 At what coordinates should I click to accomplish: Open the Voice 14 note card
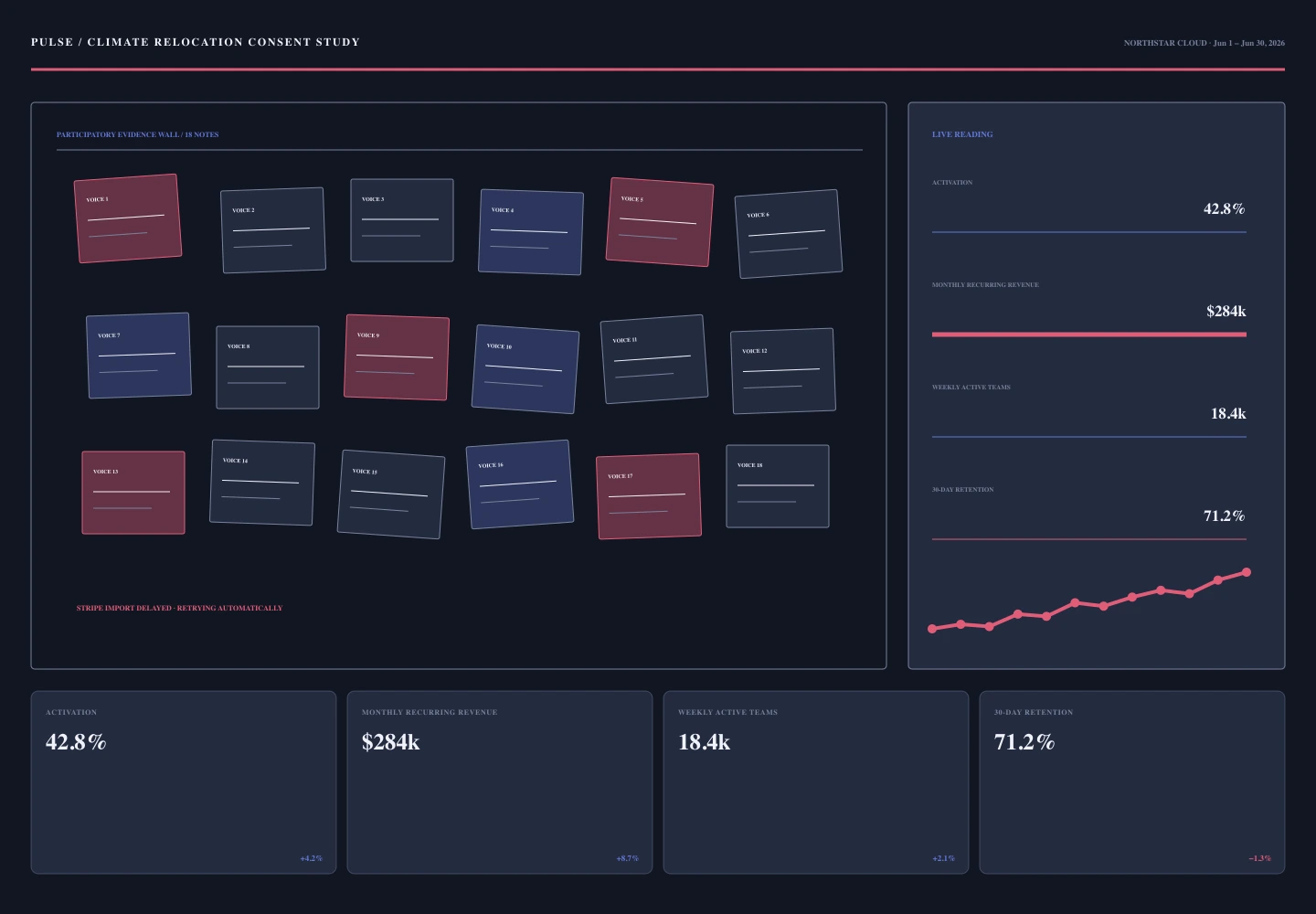262,483
